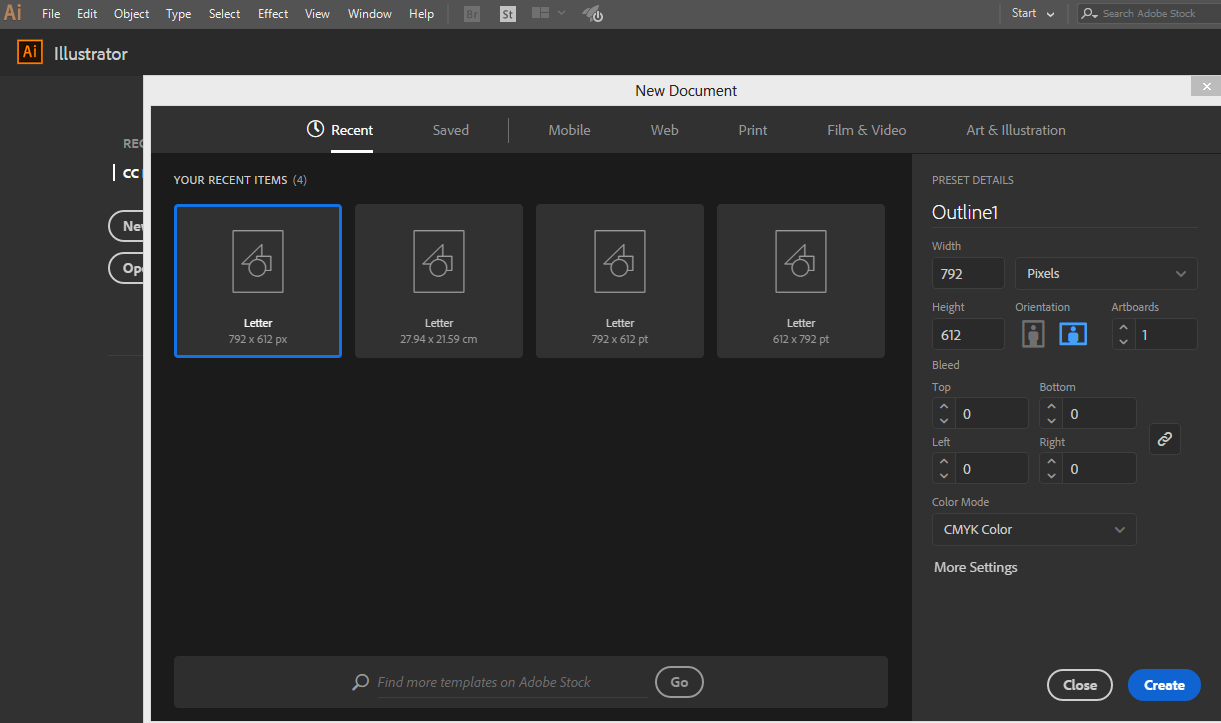This screenshot has height=723, width=1221.
Task: Toggle the bleed link chain icon
Action: tap(1164, 439)
